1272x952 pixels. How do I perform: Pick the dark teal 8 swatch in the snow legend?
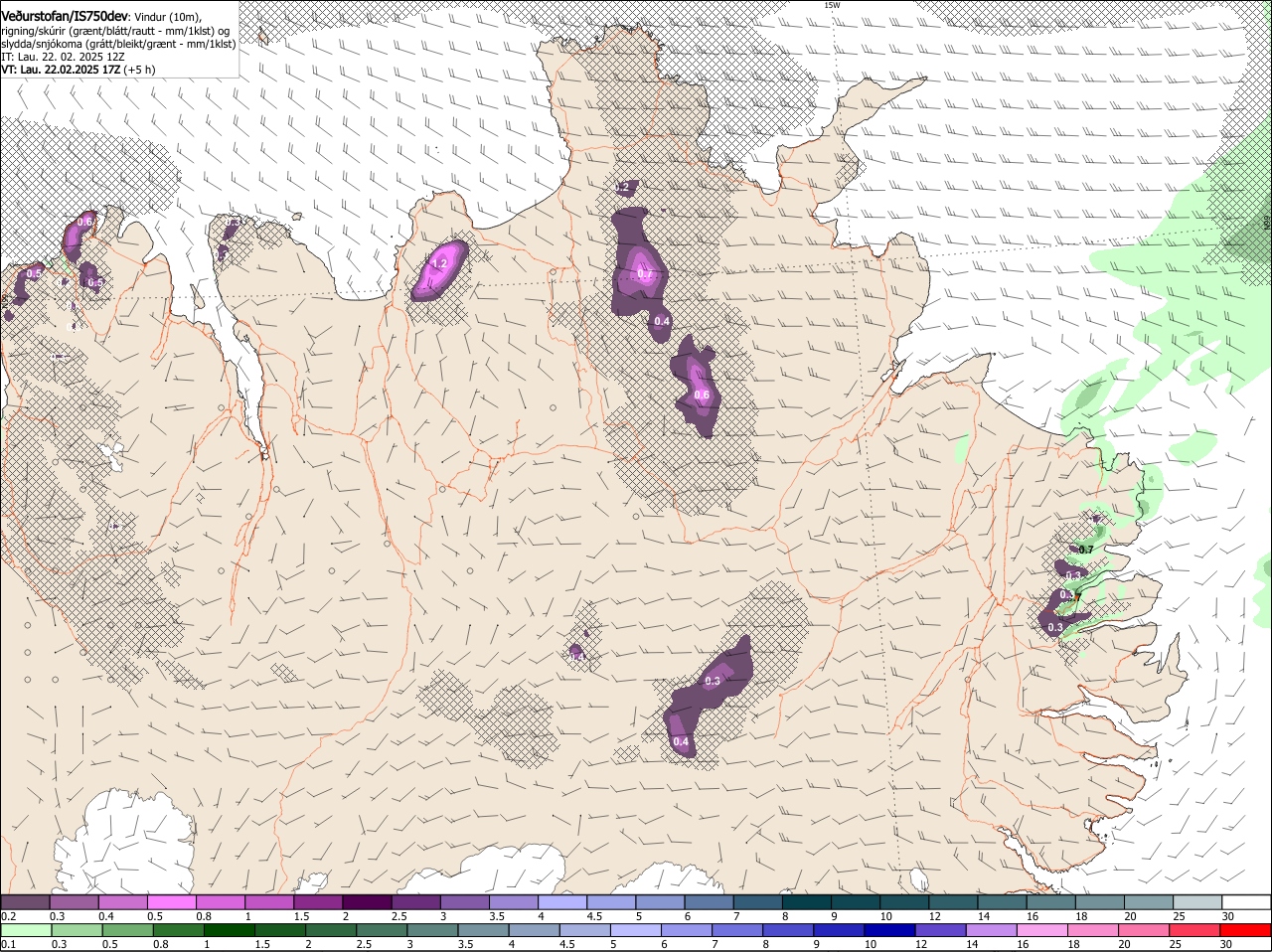(x=807, y=900)
